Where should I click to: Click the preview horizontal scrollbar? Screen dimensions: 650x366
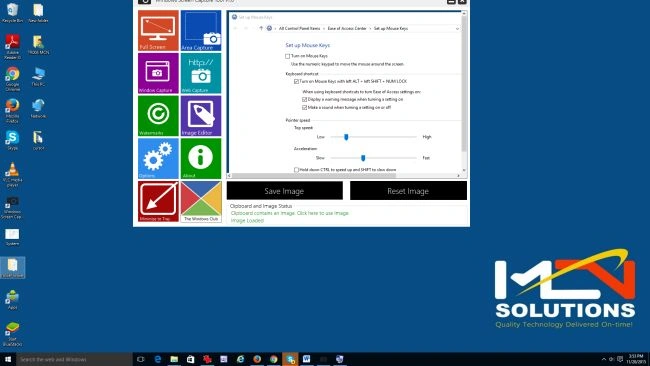[x=314, y=176]
